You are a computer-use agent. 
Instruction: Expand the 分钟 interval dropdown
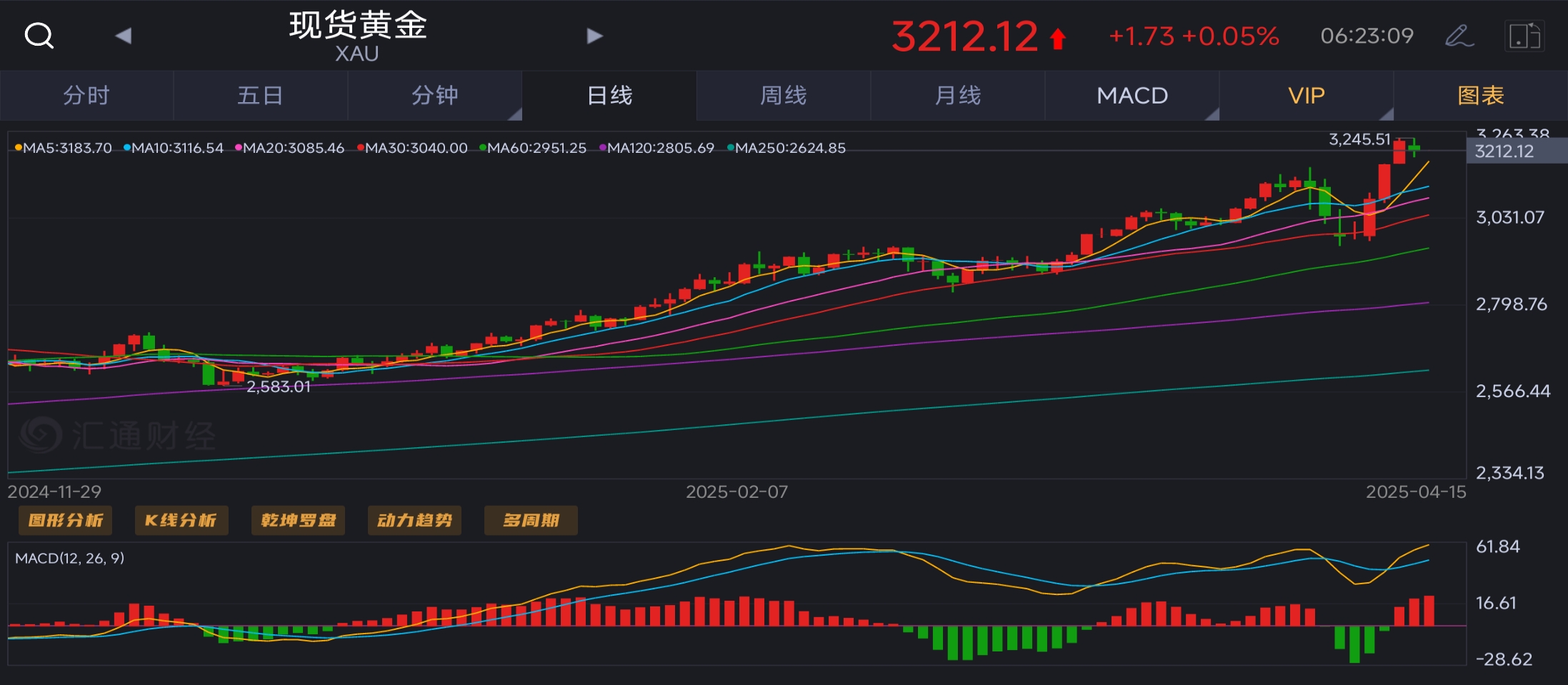click(435, 95)
